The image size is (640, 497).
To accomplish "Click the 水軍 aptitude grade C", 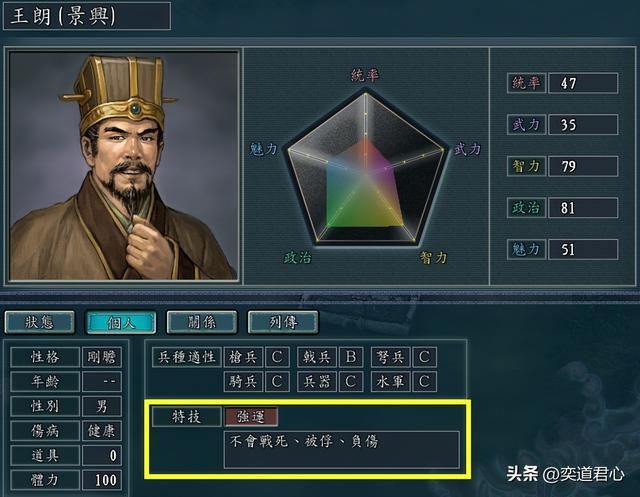I will tap(424, 382).
